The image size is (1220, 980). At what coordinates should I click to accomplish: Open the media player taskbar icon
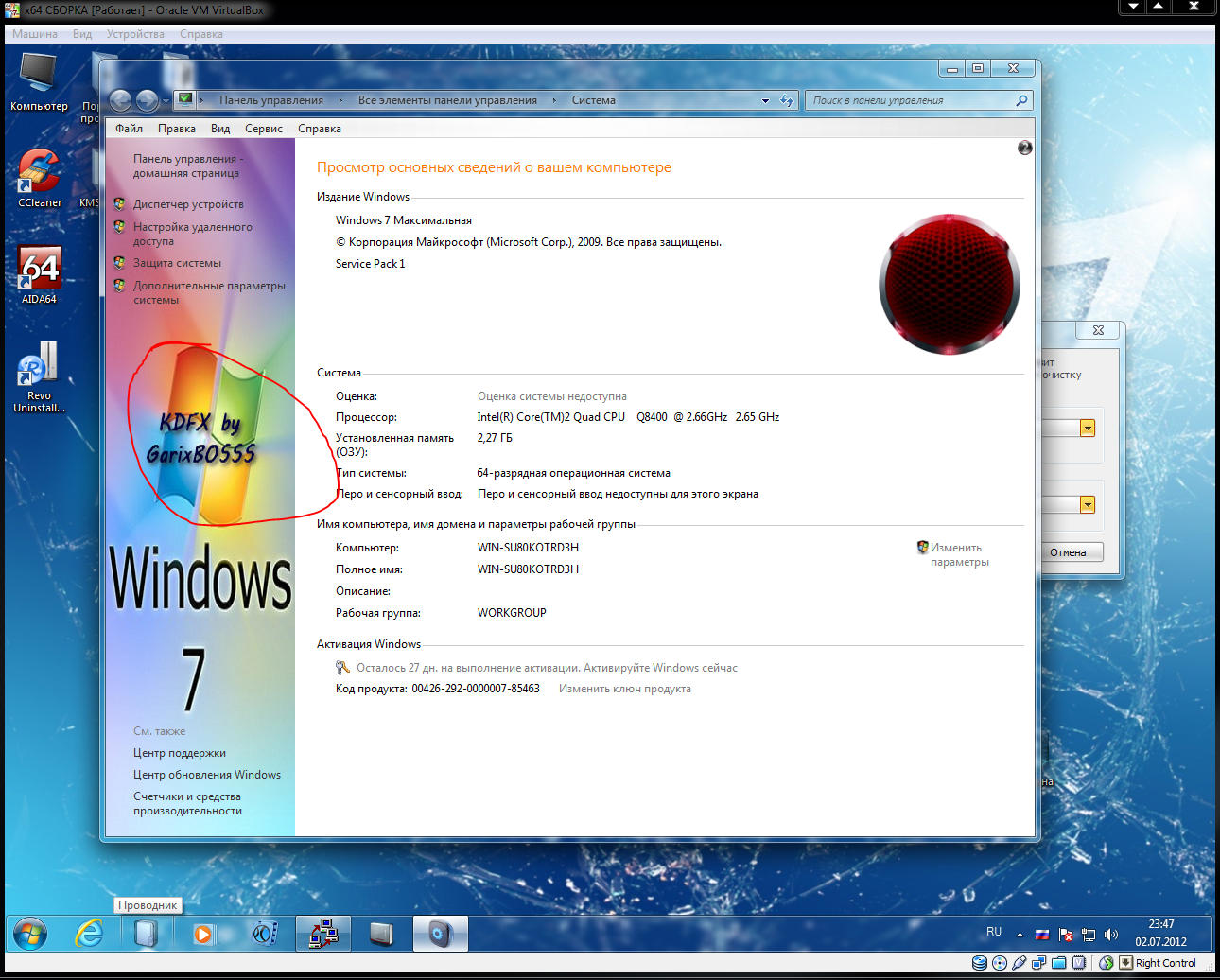202,935
